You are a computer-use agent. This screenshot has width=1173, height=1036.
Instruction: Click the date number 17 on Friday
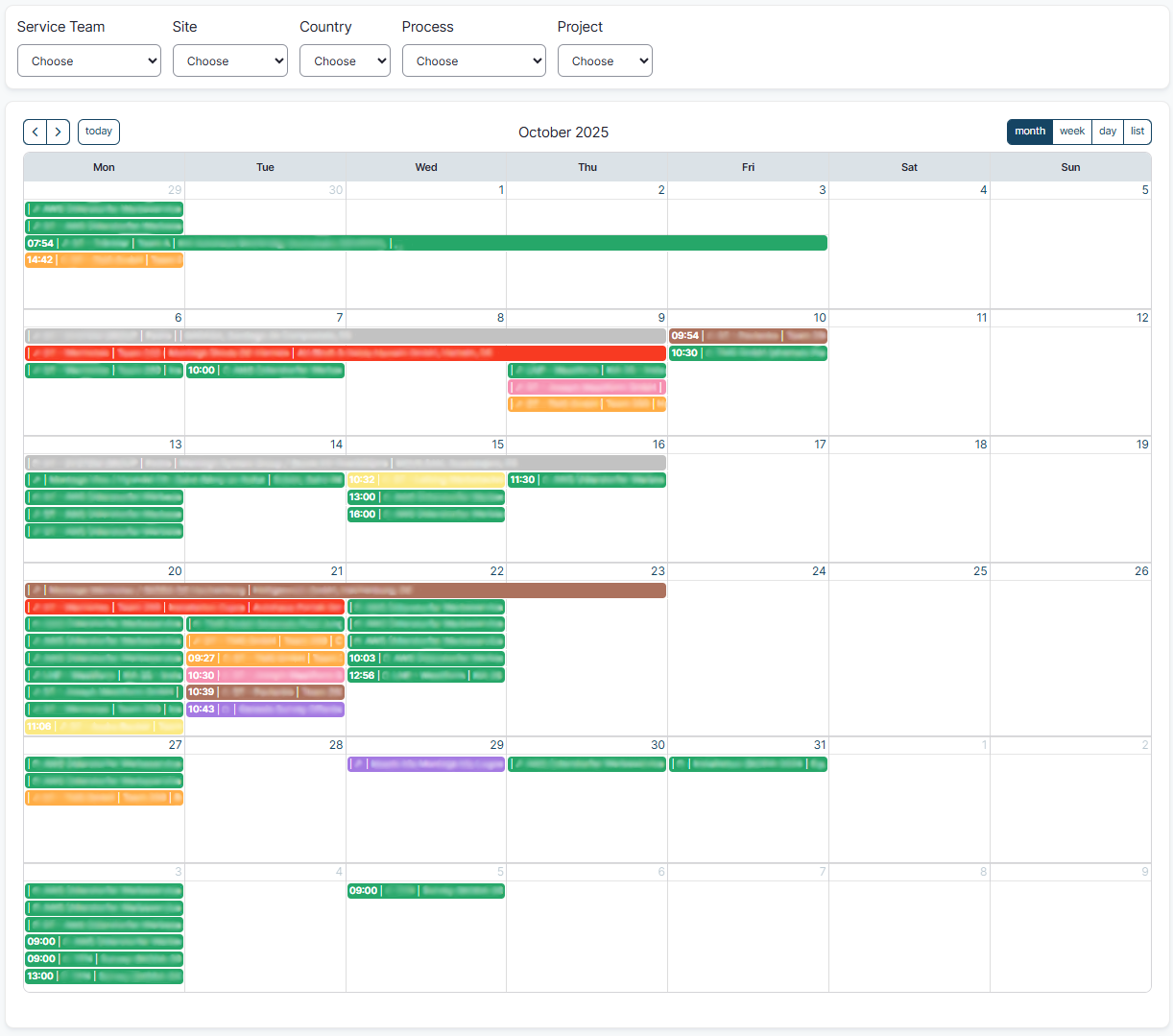(x=820, y=445)
